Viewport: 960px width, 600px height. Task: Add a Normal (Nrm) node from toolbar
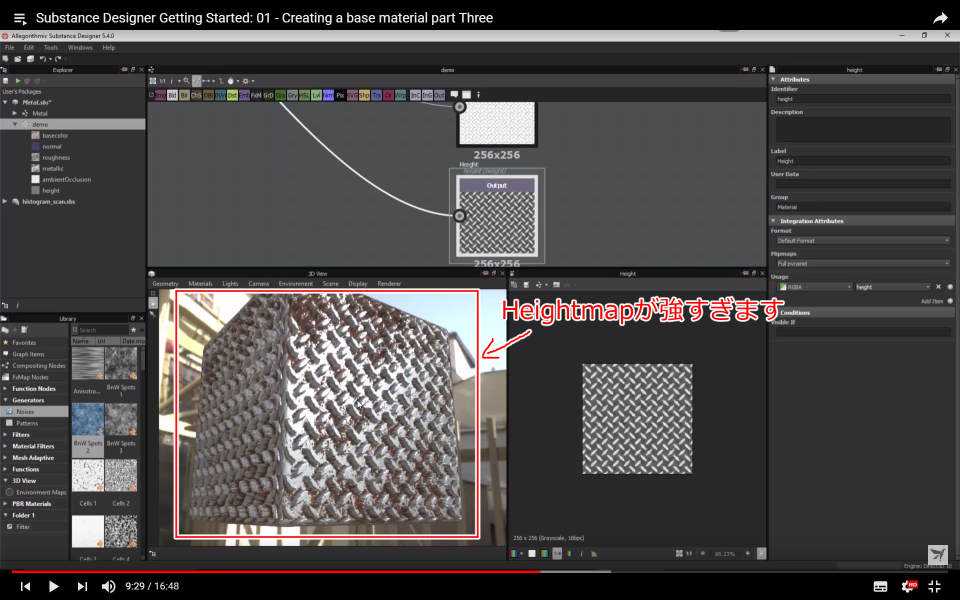(x=328, y=95)
